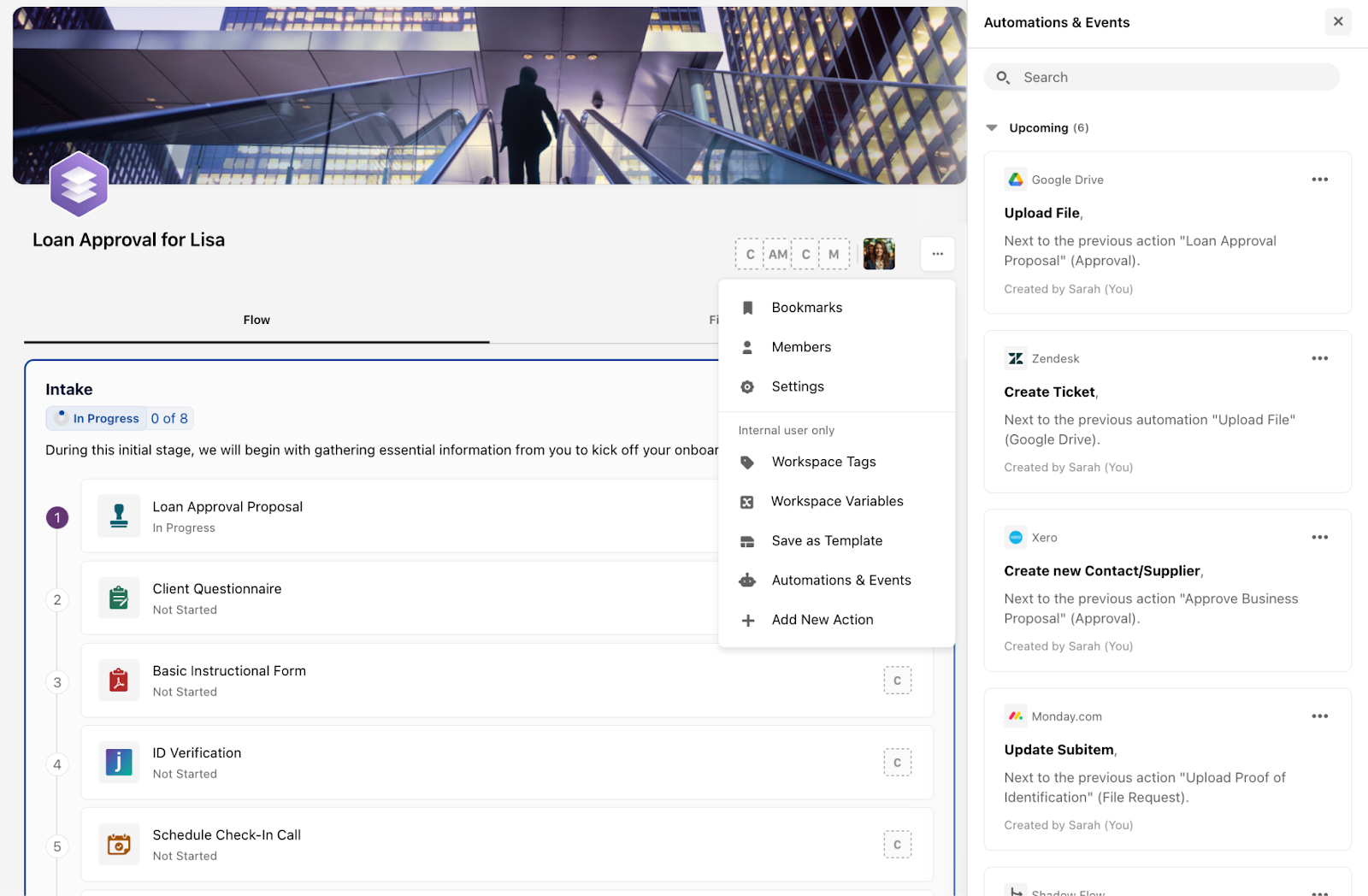
Task: Open the ID Verification action
Action: point(506,763)
